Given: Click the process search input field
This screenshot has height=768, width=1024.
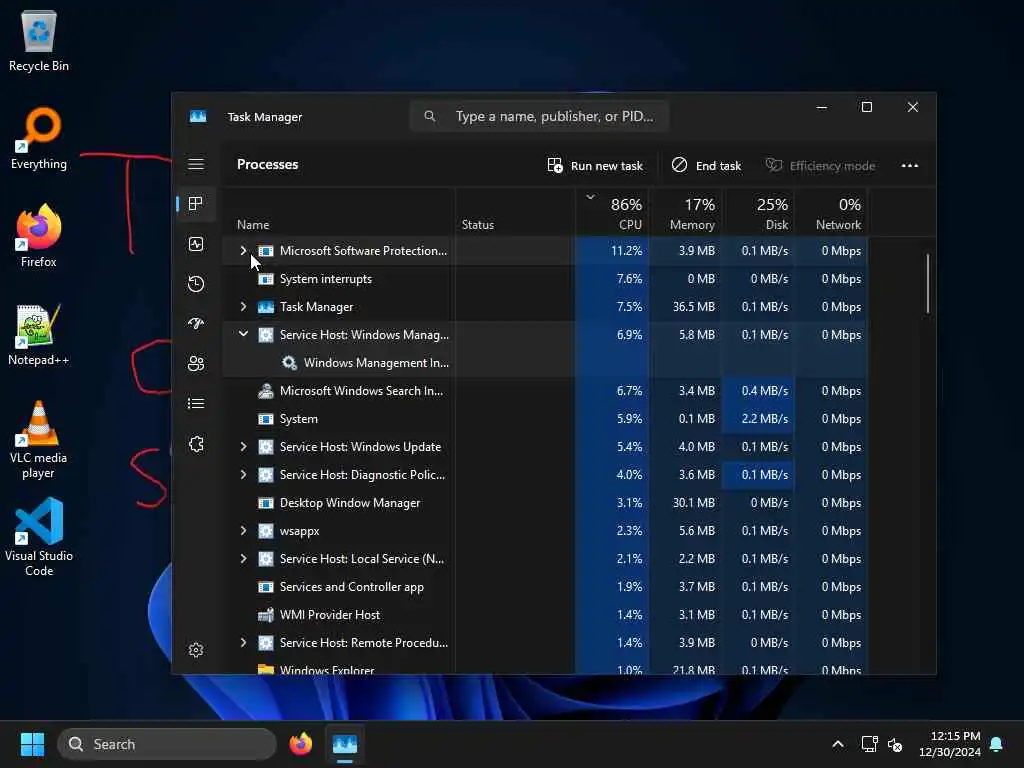Looking at the screenshot, I should 539,116.
